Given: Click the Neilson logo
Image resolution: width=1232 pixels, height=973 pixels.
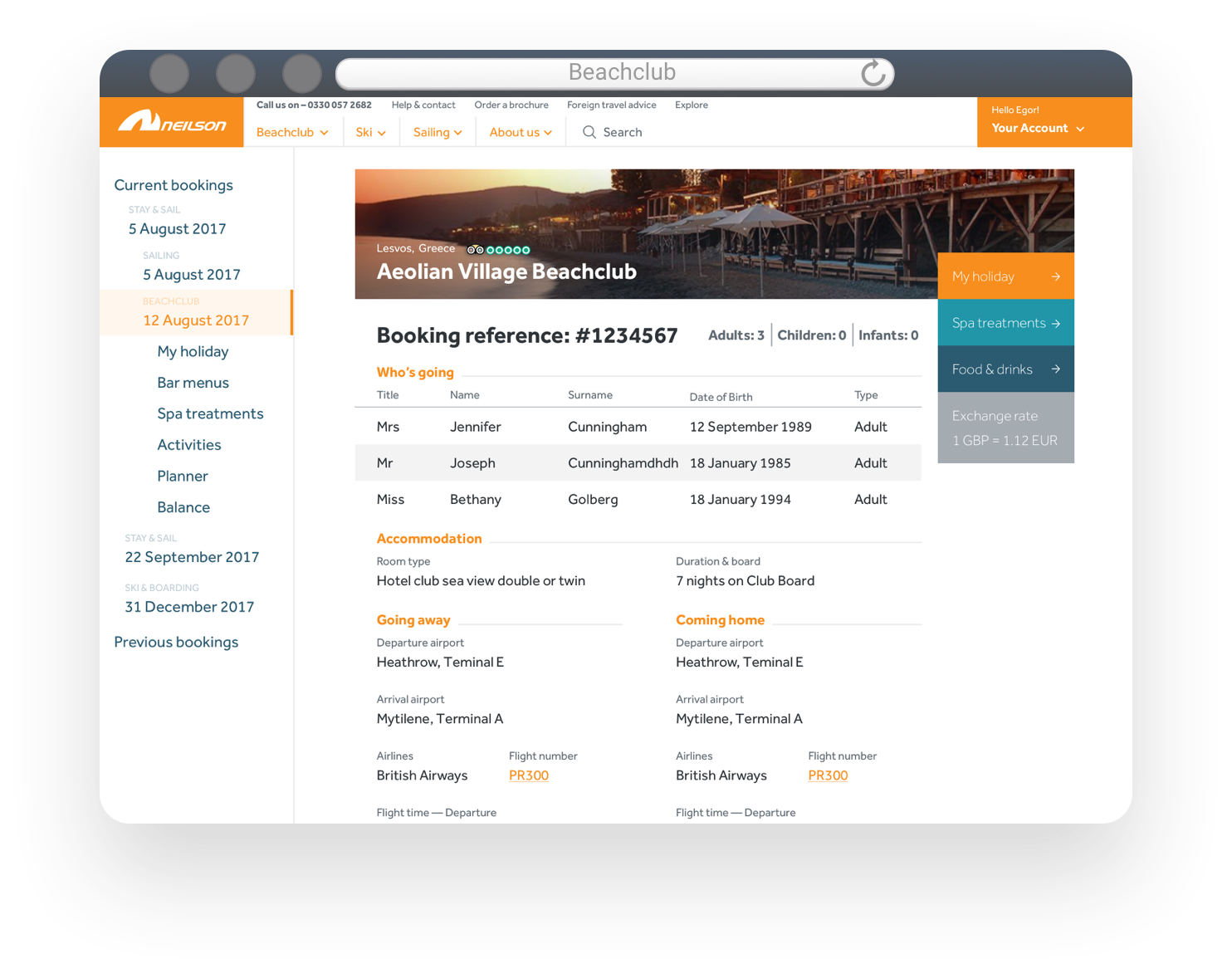Looking at the screenshot, I should click(x=172, y=122).
